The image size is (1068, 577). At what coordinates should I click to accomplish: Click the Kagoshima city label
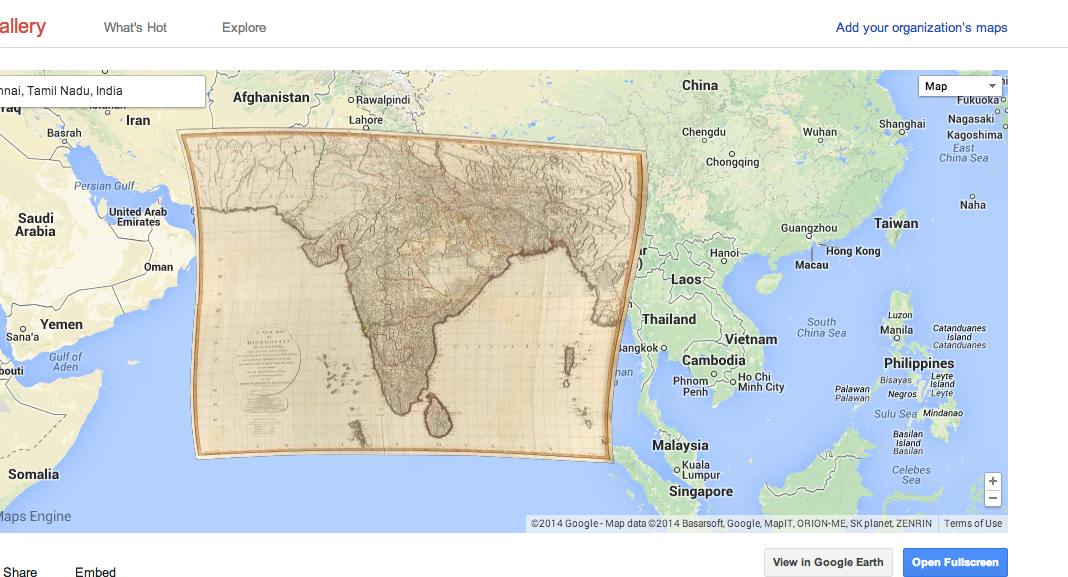pos(975,135)
